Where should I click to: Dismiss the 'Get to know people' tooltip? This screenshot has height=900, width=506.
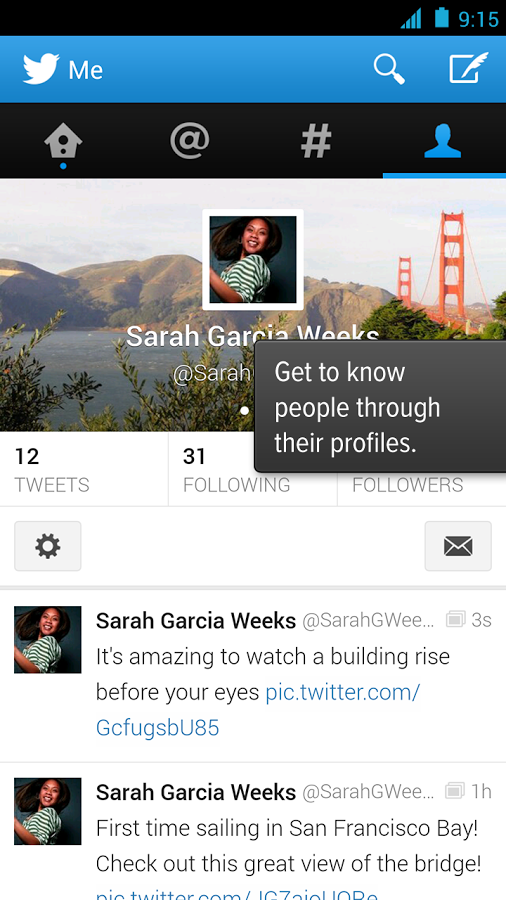tap(380, 406)
